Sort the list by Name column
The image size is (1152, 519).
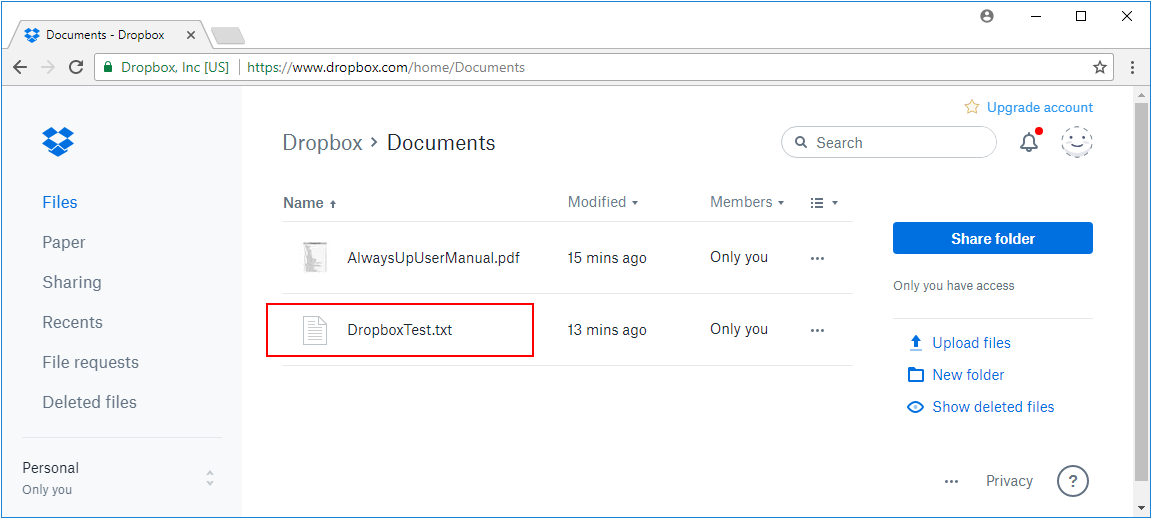click(309, 204)
